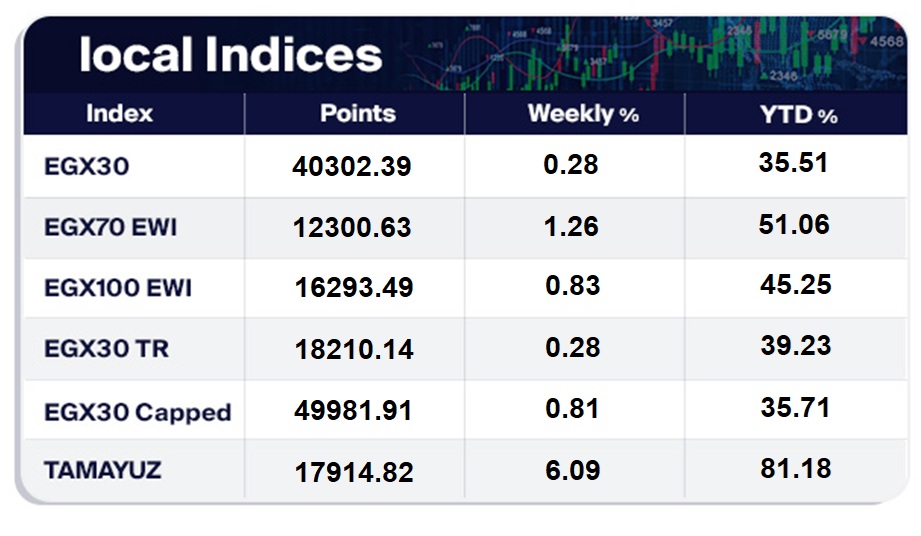Select the 12300.63 points cell

352,228
